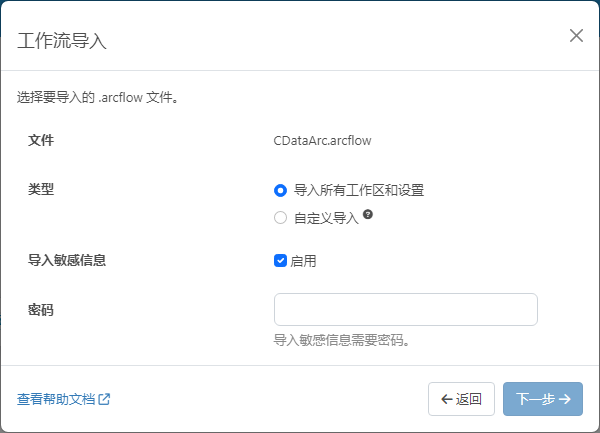
Task: Proceed with the 下一步 button text
Action: [x=534, y=399]
